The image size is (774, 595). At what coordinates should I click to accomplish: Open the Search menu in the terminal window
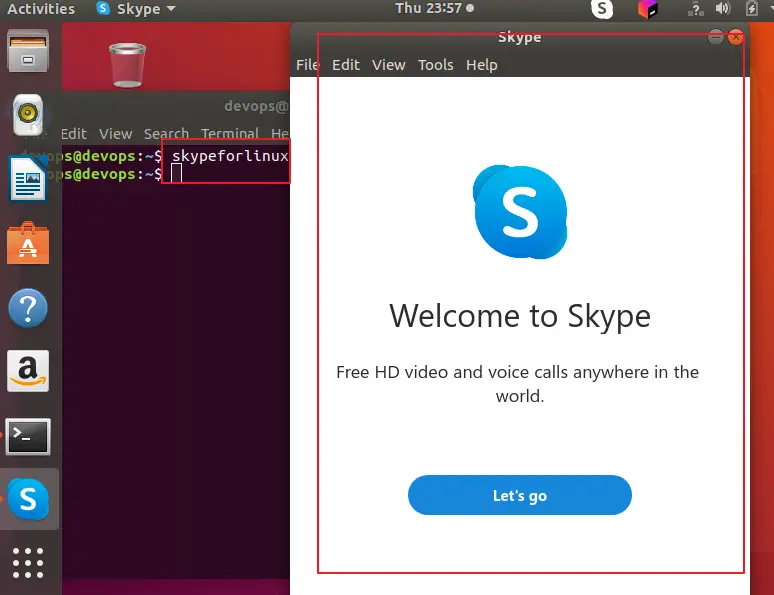[x=166, y=133]
